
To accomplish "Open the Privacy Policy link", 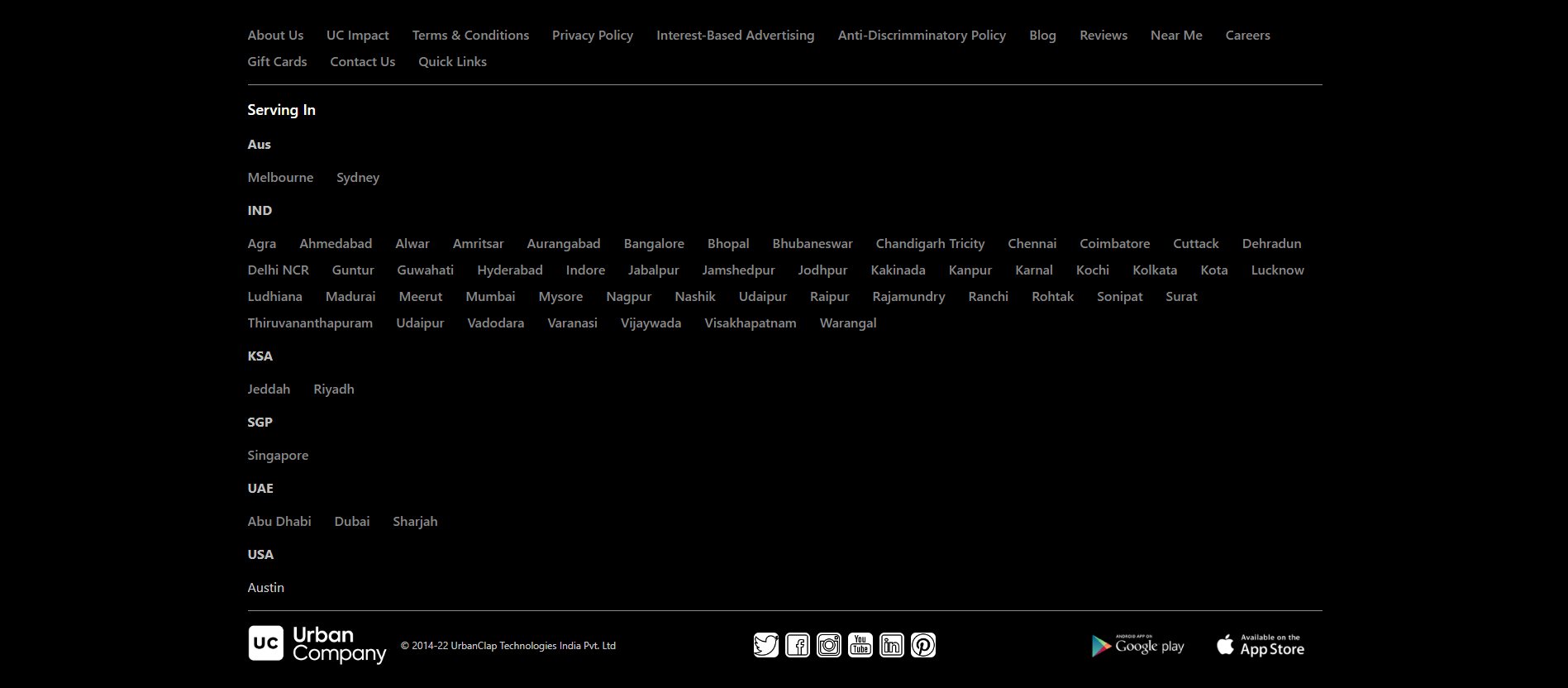I will 593,36.
